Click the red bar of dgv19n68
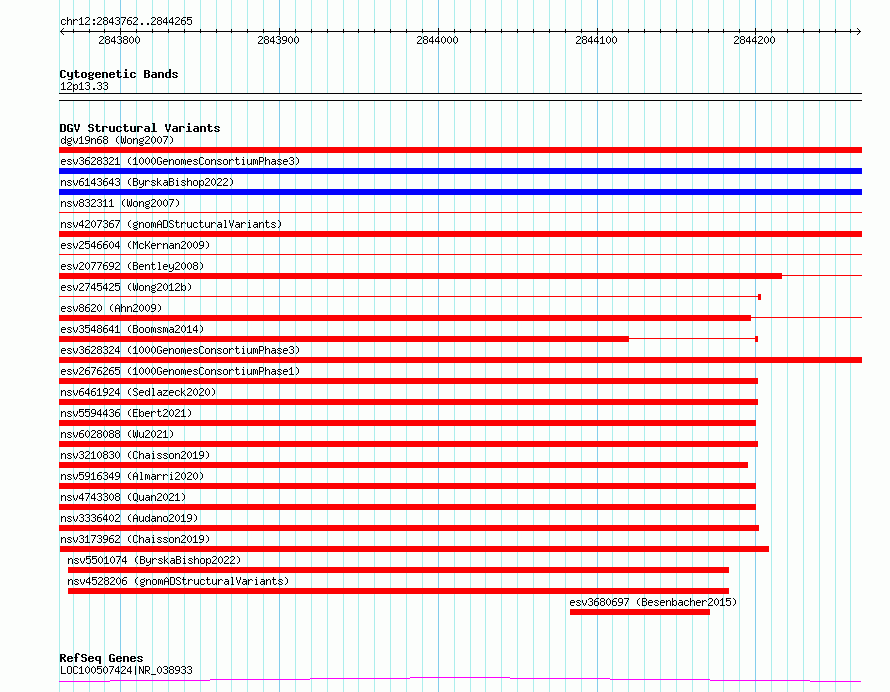This screenshot has width=890, height=692. 460,150
